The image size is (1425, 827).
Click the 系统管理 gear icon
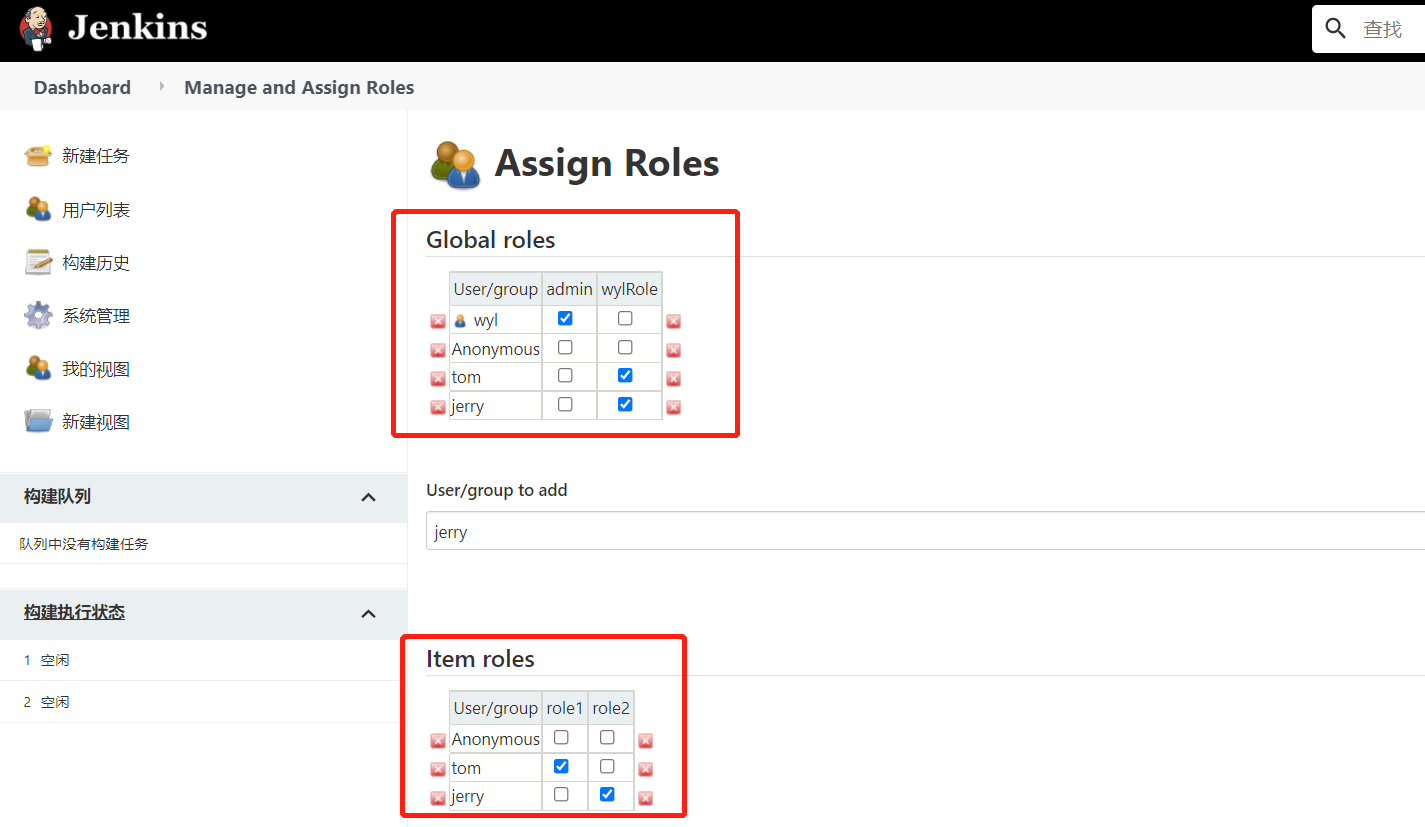(x=38, y=316)
